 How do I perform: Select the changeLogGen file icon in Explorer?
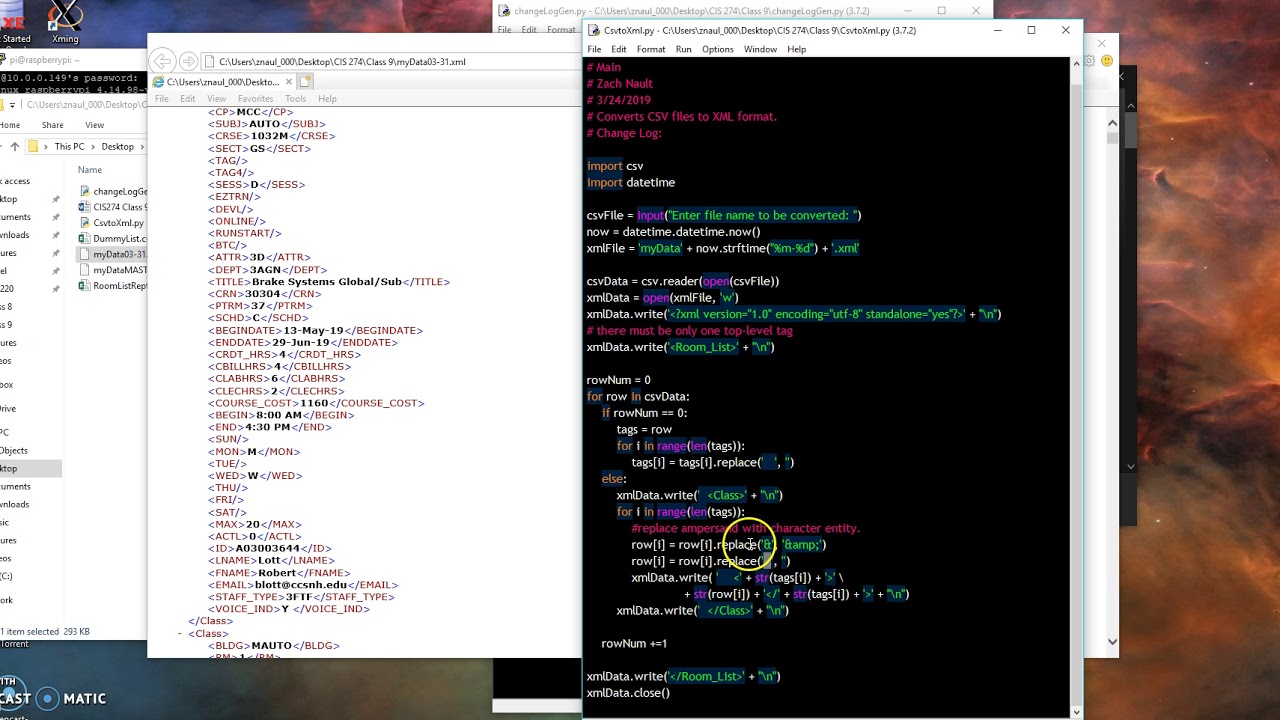tap(85, 191)
